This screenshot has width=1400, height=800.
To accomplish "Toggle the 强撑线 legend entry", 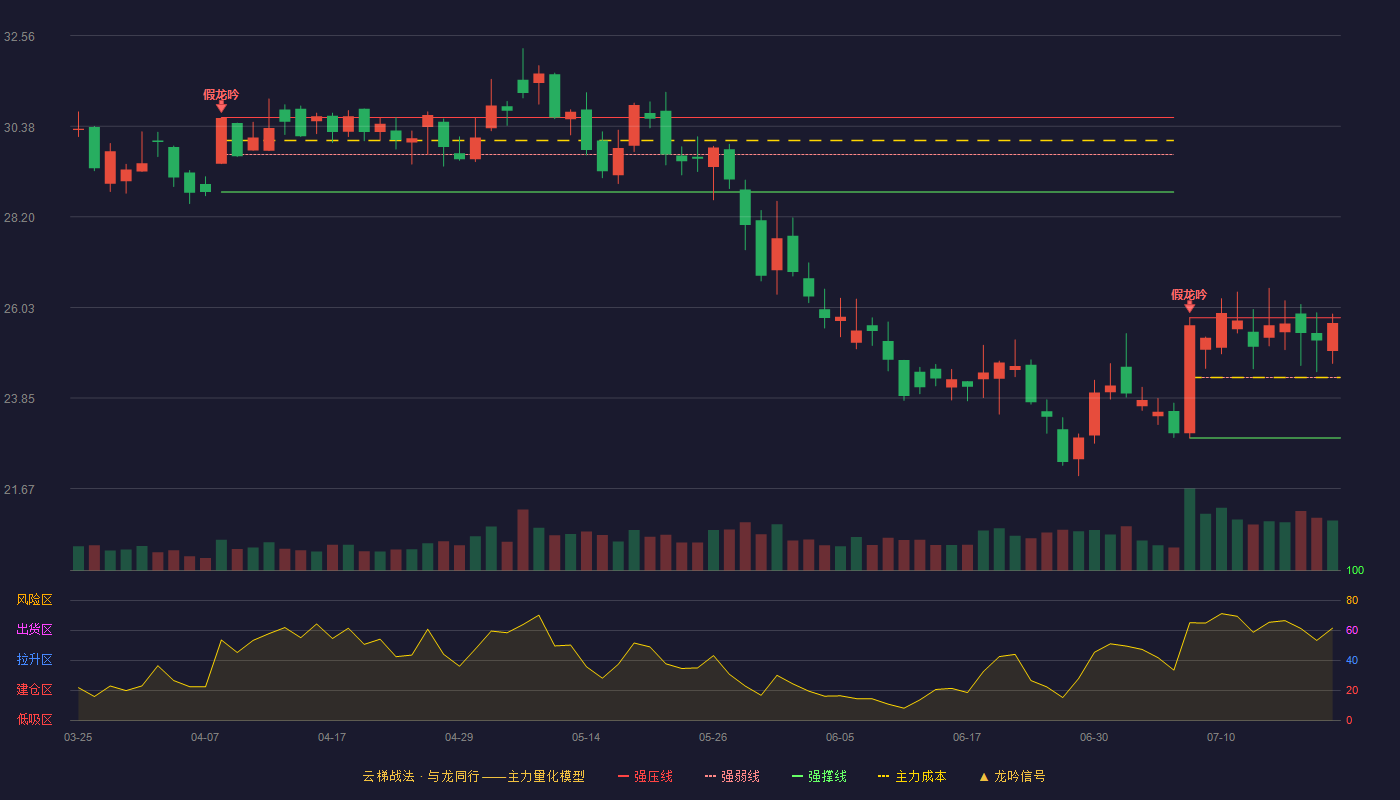I will pyautogui.click(x=819, y=776).
